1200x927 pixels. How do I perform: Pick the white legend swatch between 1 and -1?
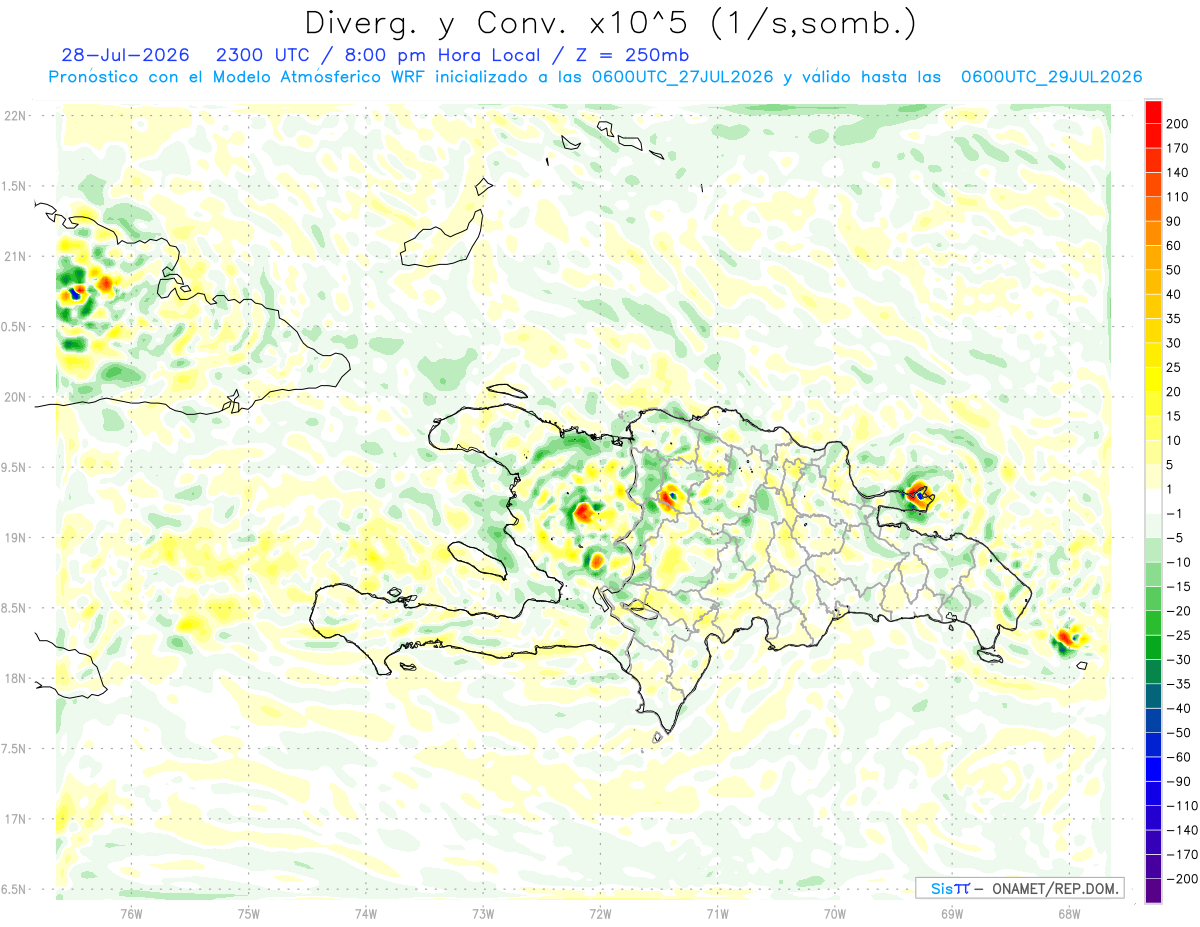(1153, 502)
